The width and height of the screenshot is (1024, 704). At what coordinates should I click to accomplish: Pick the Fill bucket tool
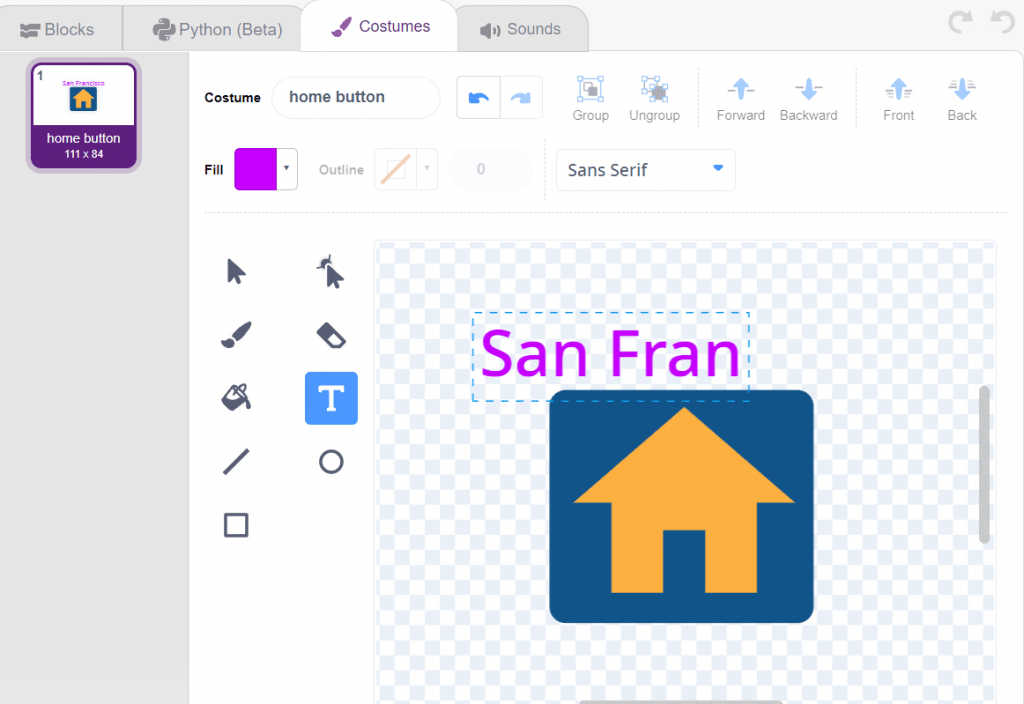pyautogui.click(x=236, y=398)
